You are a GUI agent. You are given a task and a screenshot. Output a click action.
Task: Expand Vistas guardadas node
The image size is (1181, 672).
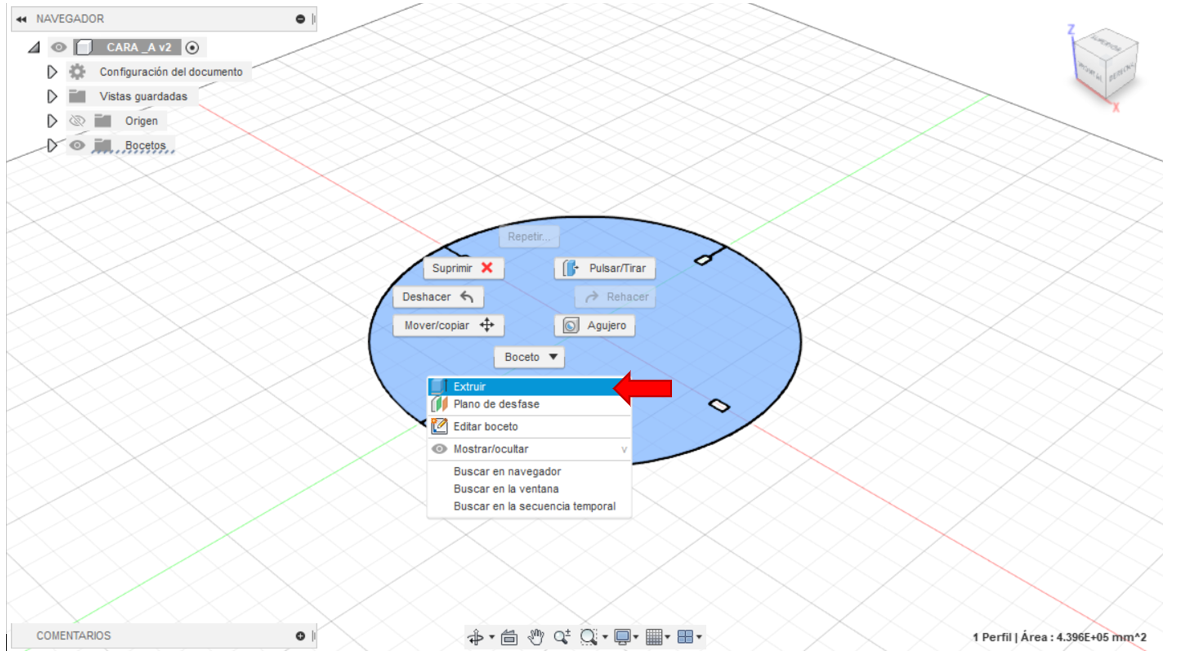coord(52,96)
